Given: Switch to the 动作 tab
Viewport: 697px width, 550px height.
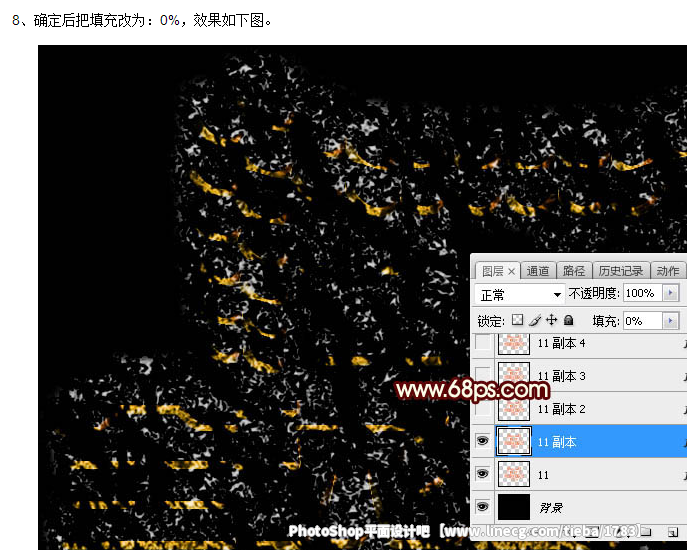Looking at the screenshot, I should 668,271.
